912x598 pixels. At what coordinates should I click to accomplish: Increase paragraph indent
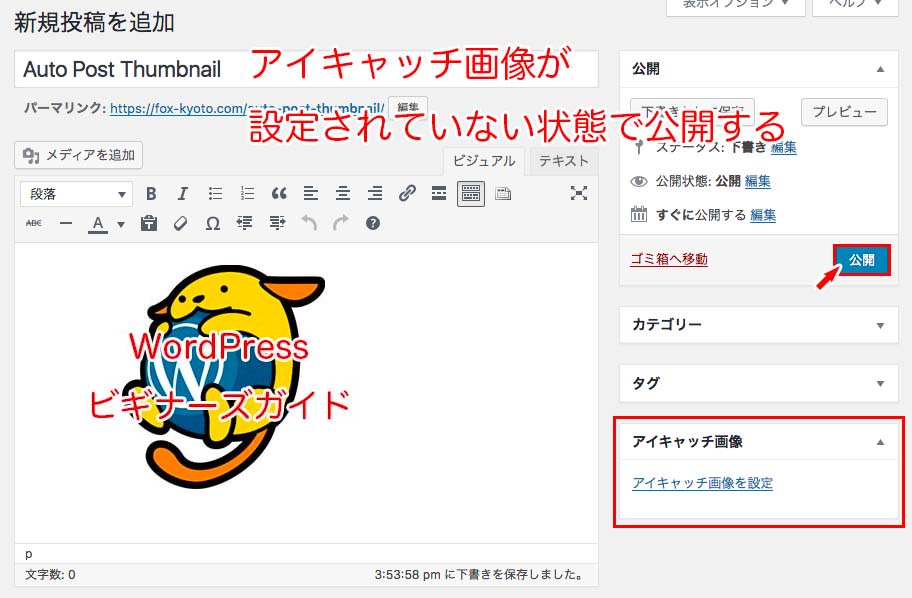(277, 223)
